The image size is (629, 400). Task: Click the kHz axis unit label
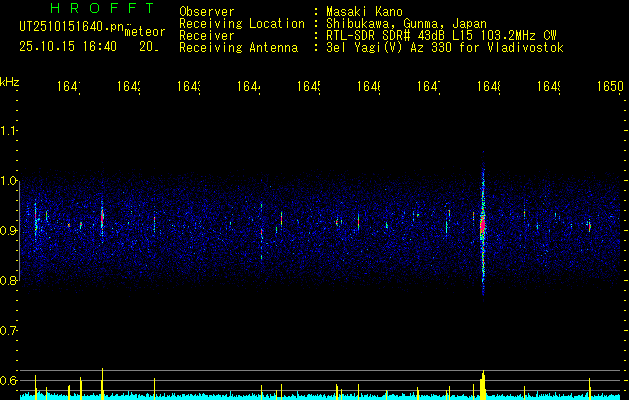(x=10, y=80)
